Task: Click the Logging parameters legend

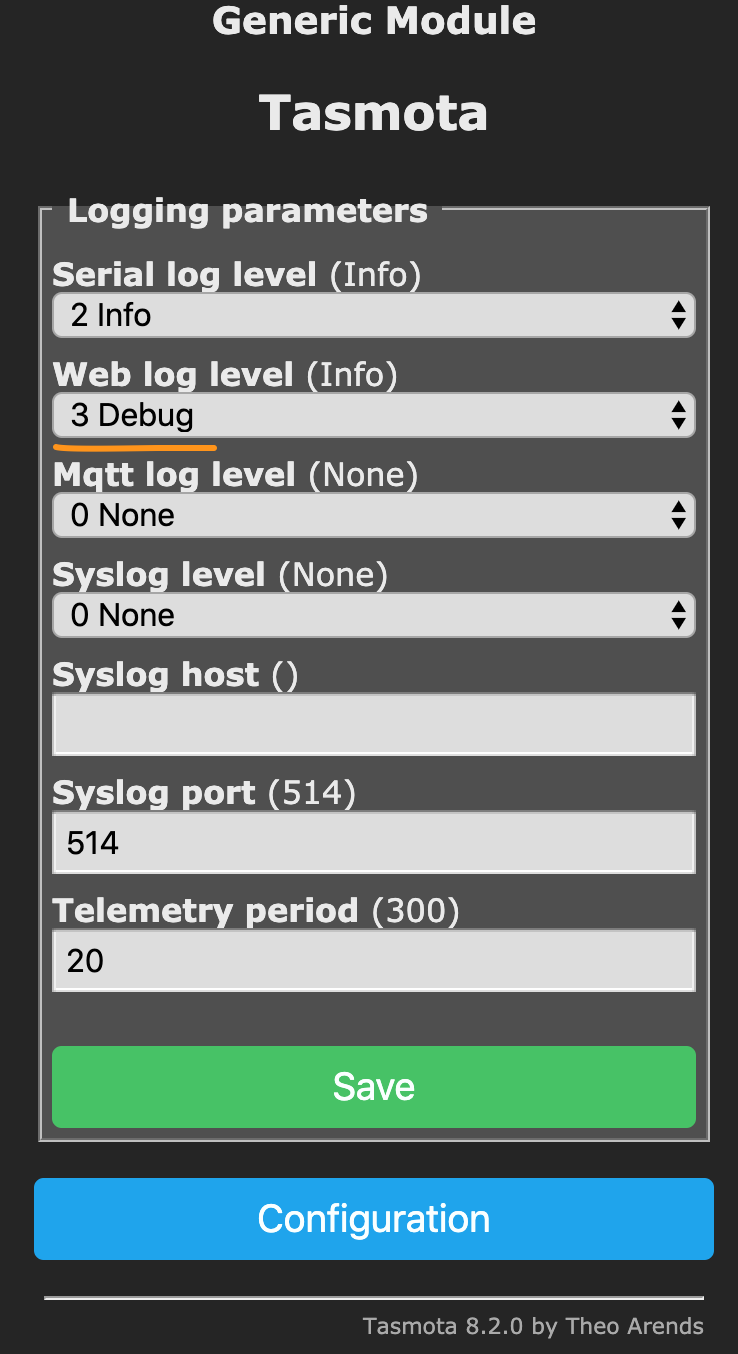Action: [247, 211]
